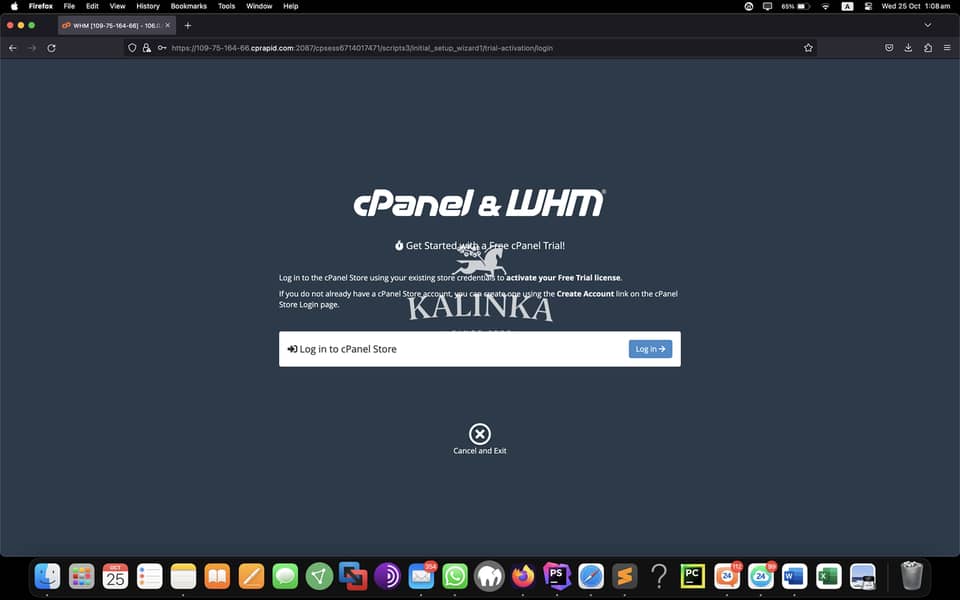Open the View menu
The height and width of the screenshot is (600, 960).
point(118,6)
